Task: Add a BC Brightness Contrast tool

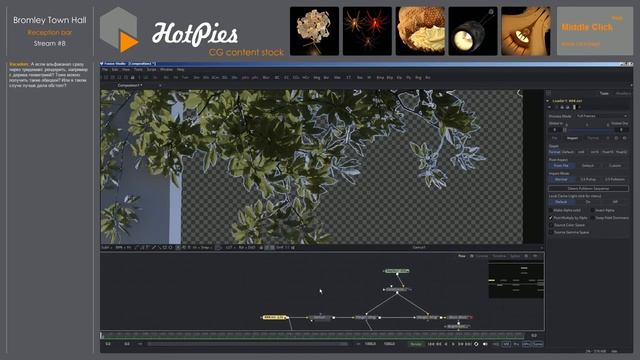Action: tap(277, 78)
